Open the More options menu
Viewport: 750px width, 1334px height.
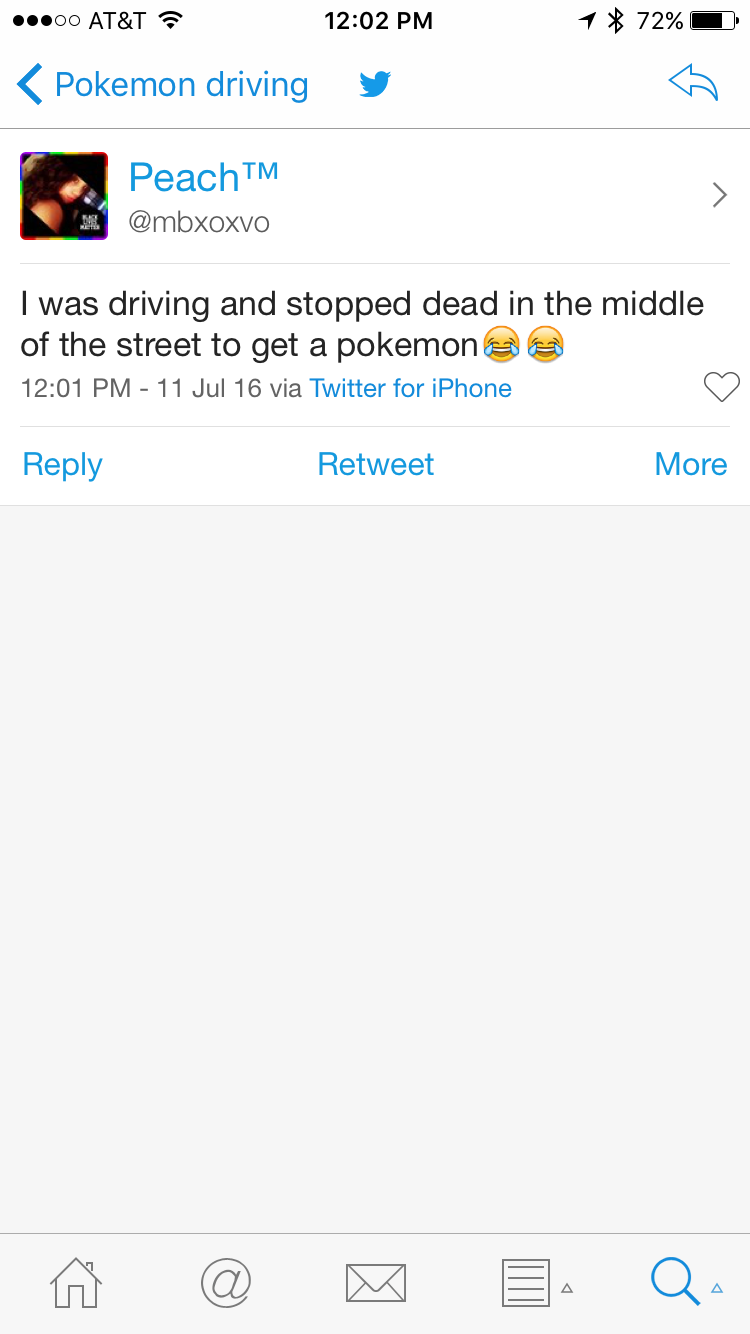[x=690, y=464]
